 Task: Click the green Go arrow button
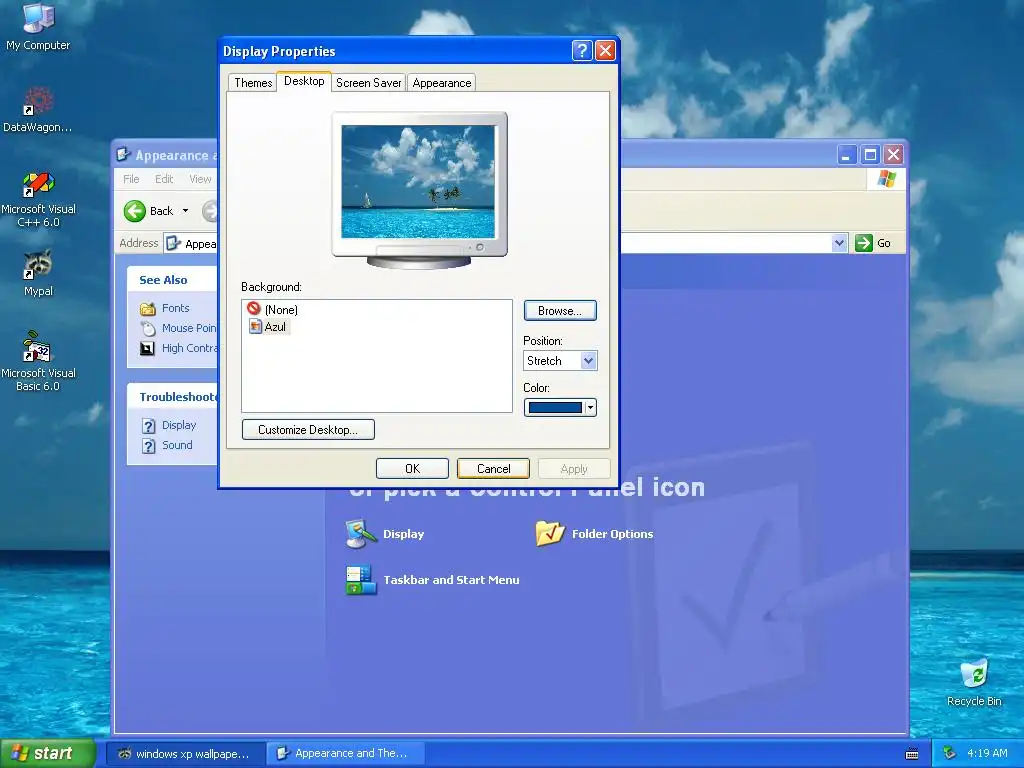pyautogui.click(x=863, y=243)
